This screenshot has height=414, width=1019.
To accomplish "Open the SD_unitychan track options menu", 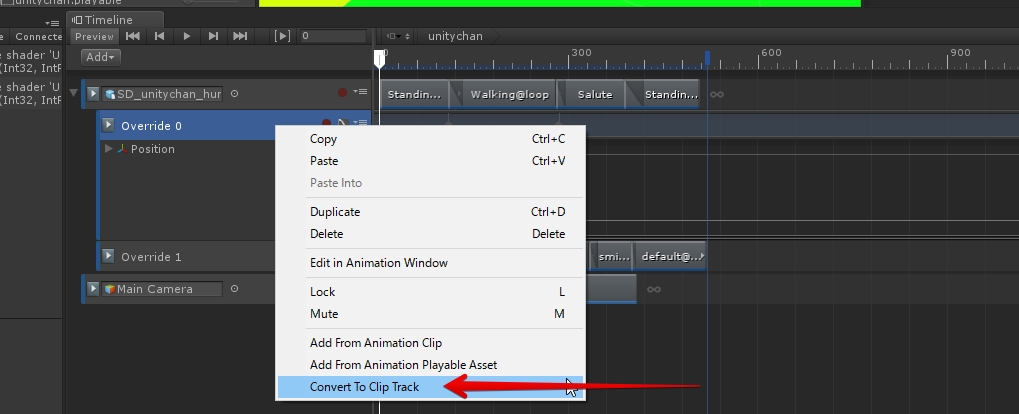I will [361, 92].
